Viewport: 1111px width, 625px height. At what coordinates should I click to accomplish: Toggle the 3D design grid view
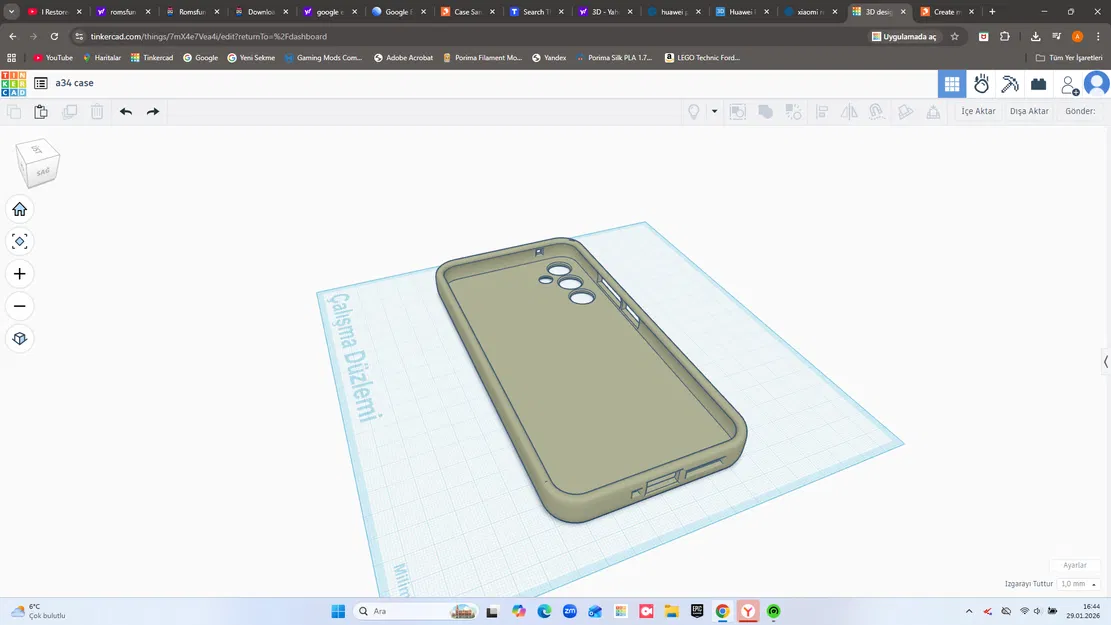pyautogui.click(x=952, y=84)
